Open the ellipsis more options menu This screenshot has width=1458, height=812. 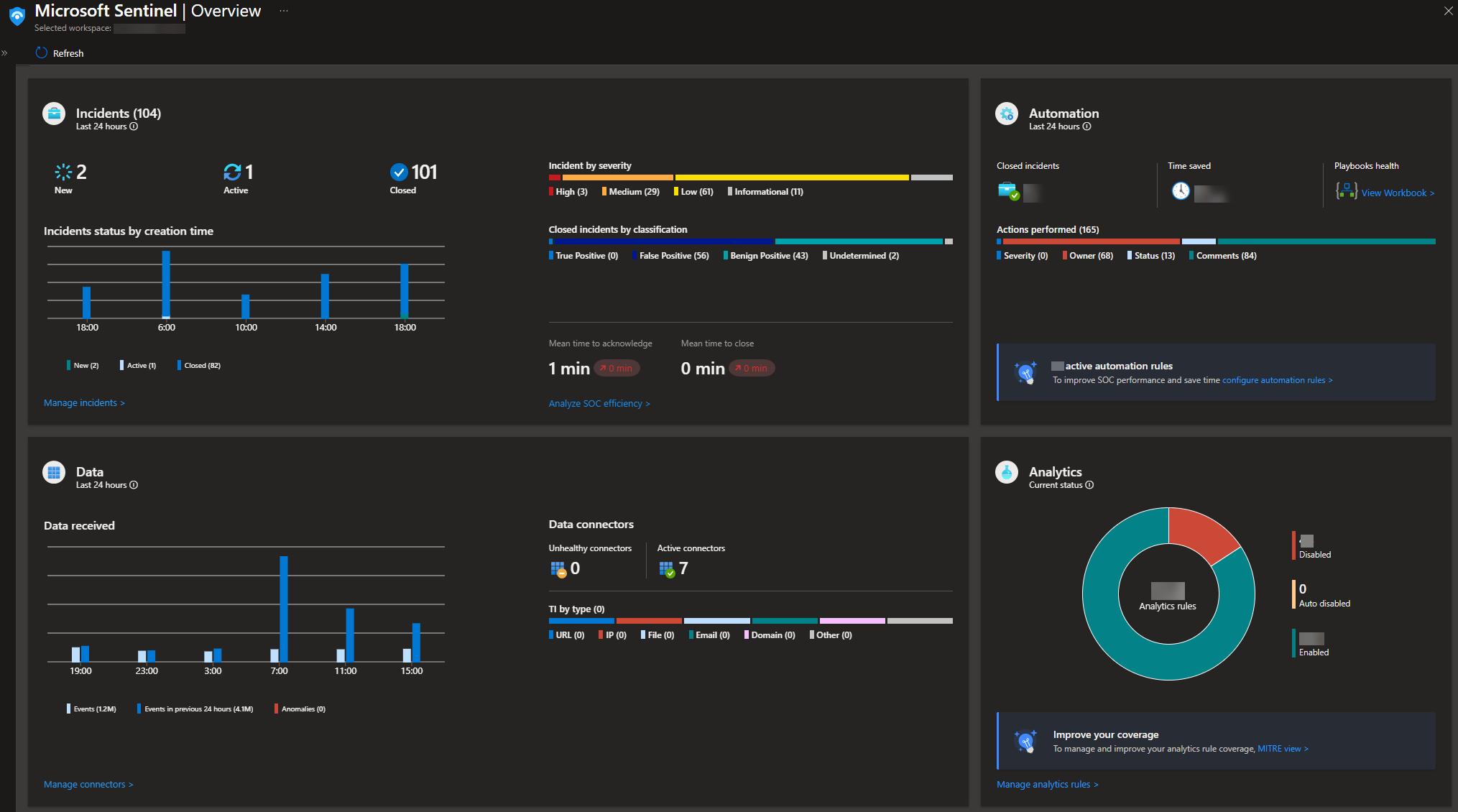[284, 11]
